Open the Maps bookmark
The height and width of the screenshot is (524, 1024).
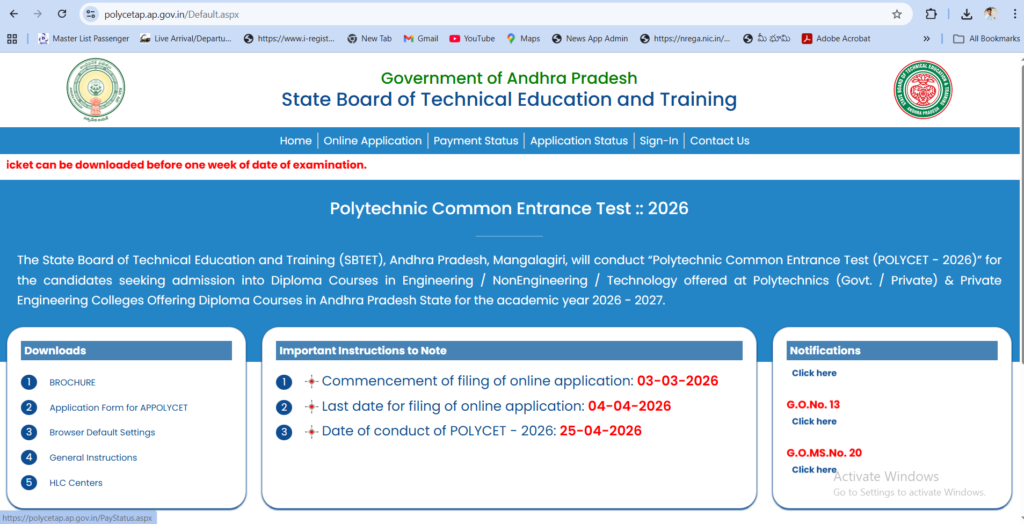coord(522,39)
